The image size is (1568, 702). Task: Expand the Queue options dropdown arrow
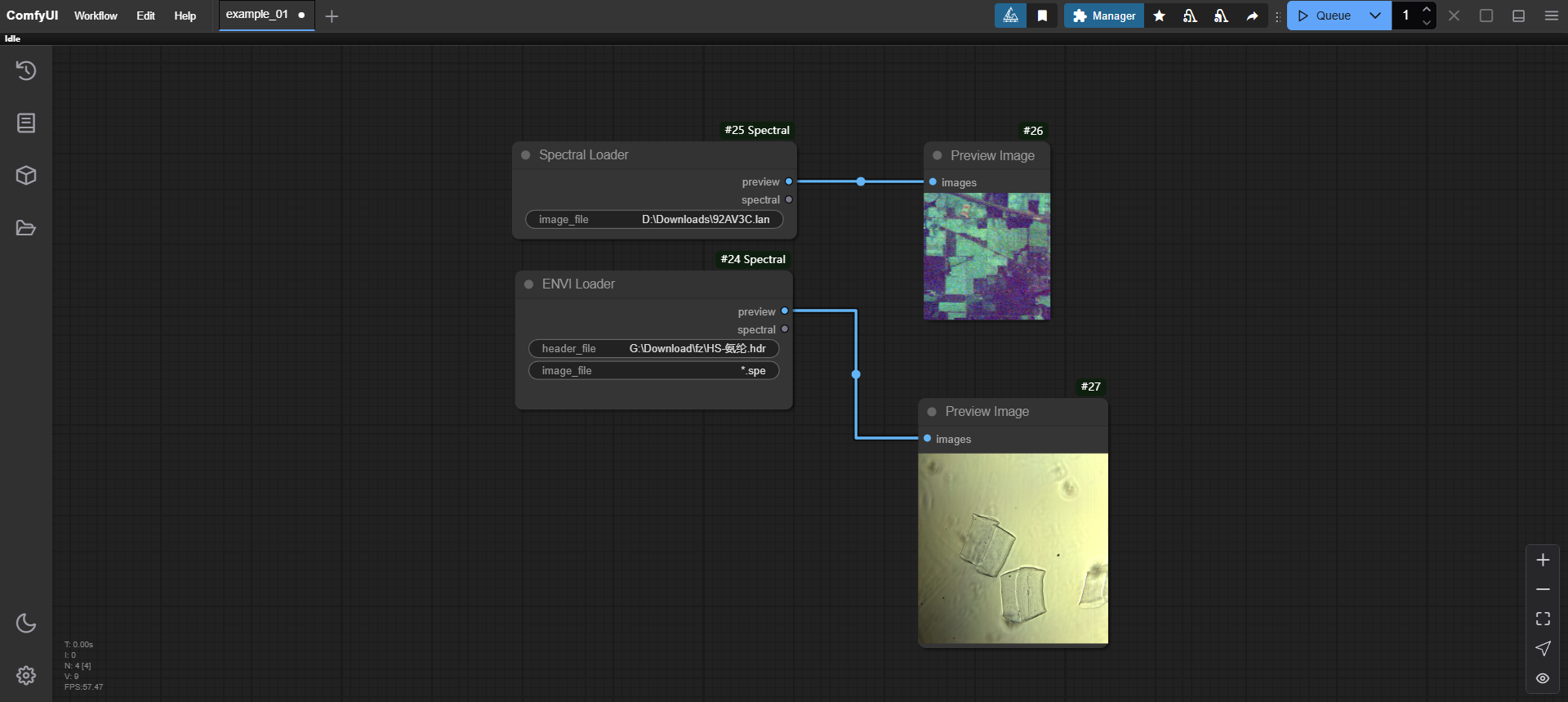tap(1375, 16)
